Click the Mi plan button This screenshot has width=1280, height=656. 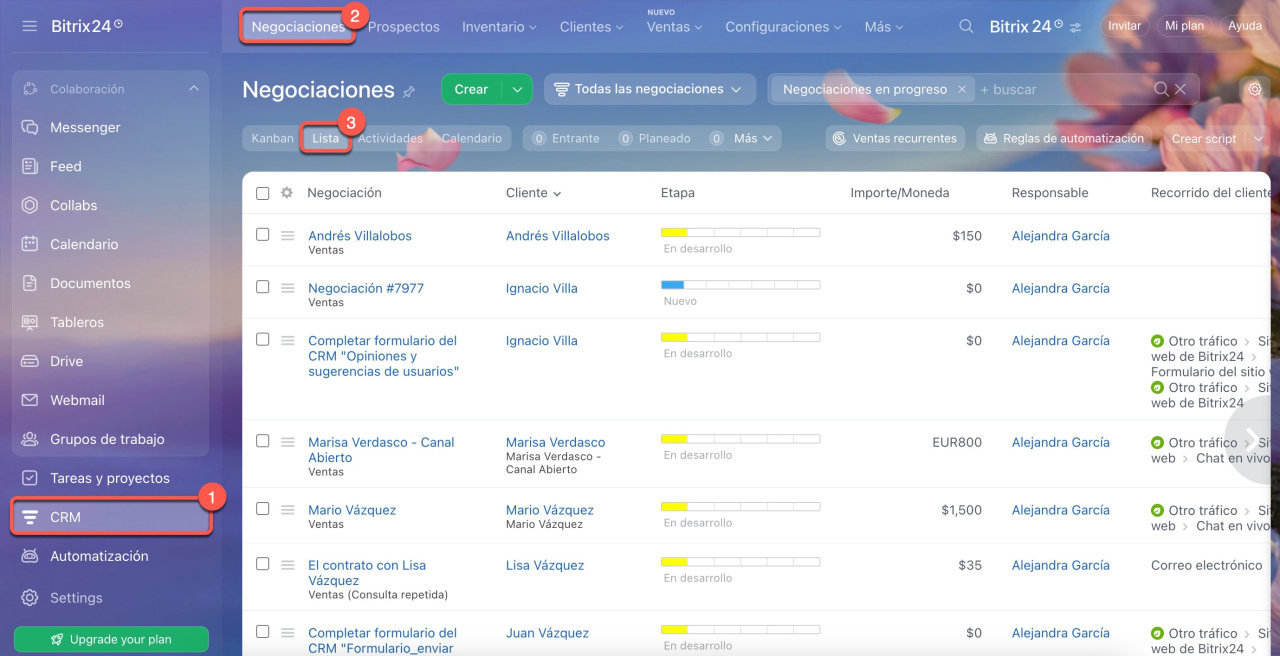(1184, 26)
